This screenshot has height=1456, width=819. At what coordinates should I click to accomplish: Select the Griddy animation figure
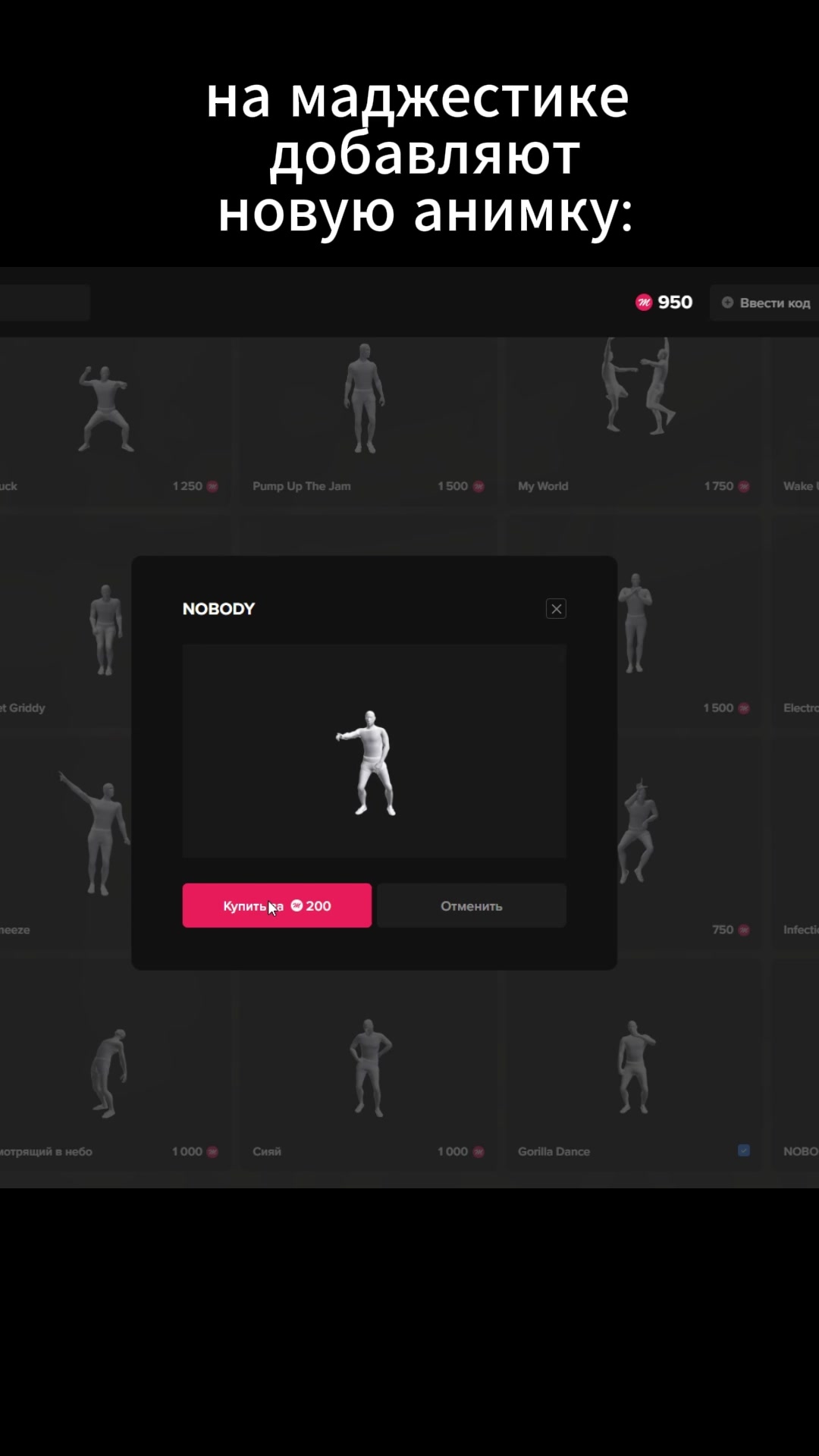pyautogui.click(x=106, y=629)
